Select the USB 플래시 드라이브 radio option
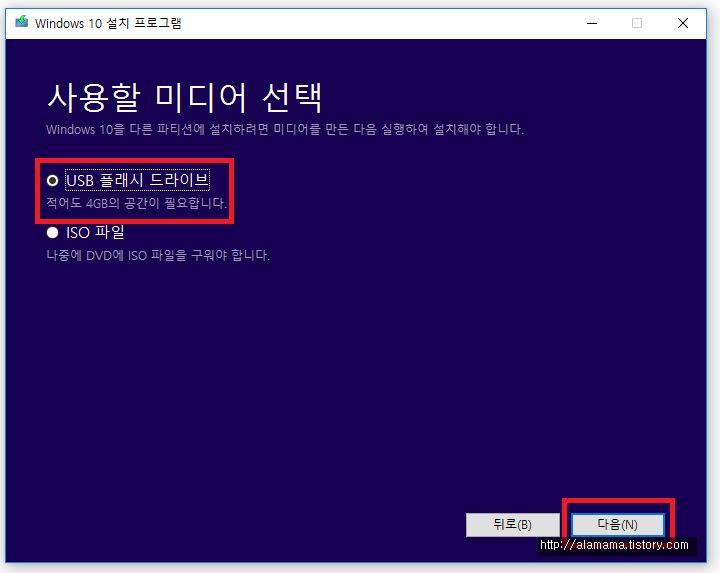 (52, 180)
